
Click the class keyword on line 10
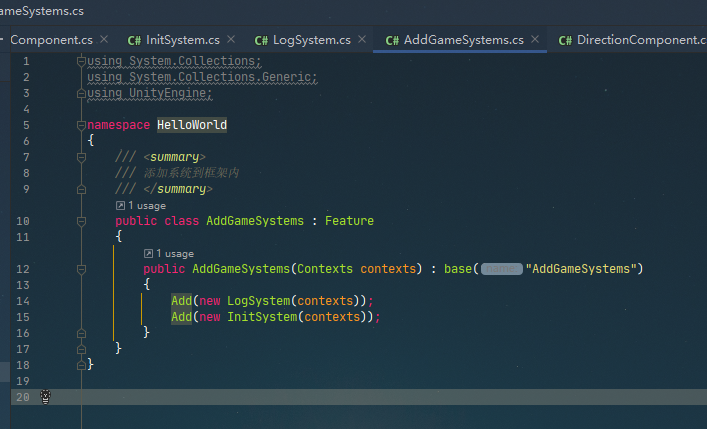click(182, 221)
